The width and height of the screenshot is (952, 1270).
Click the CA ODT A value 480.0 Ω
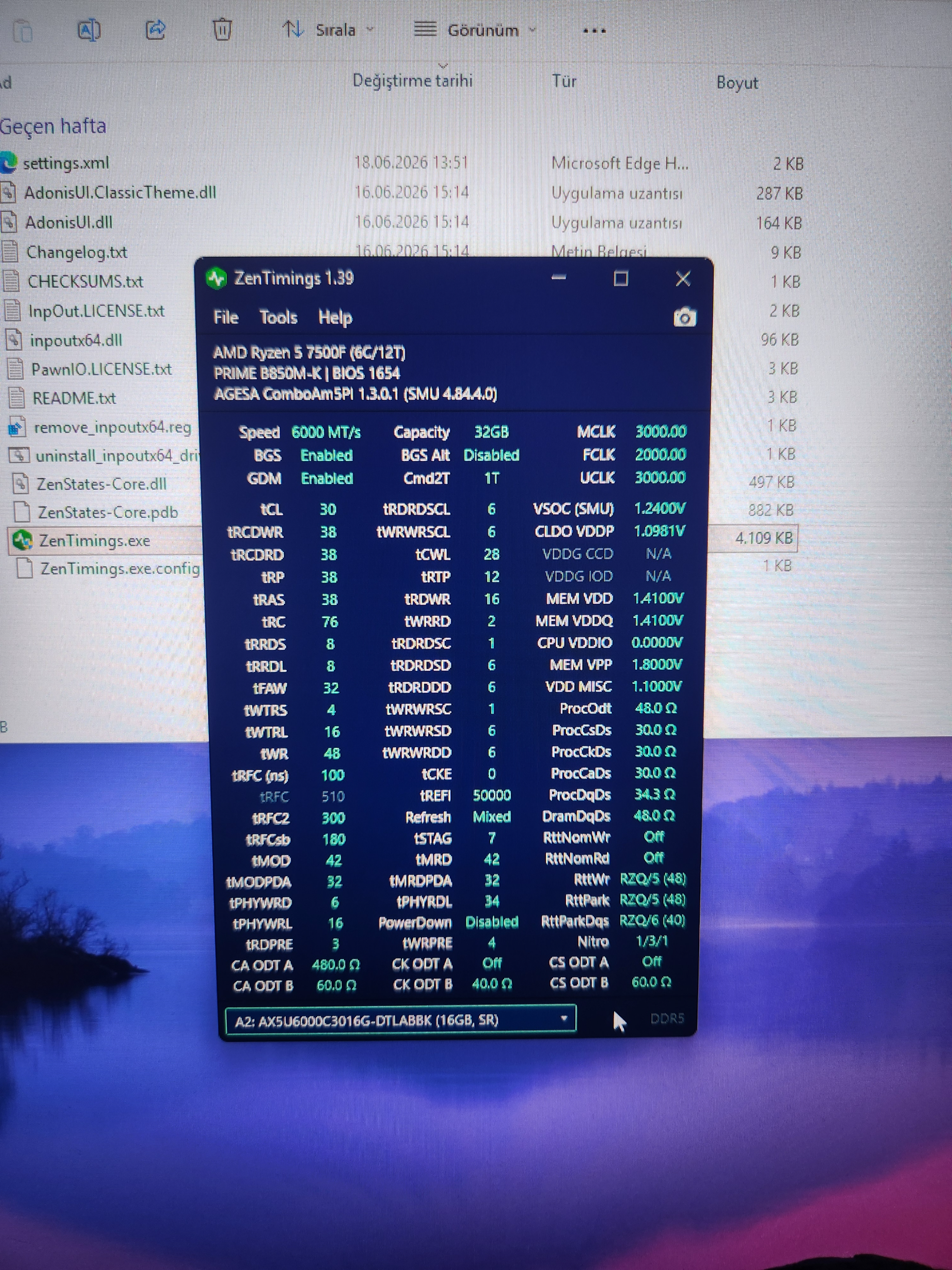point(336,965)
